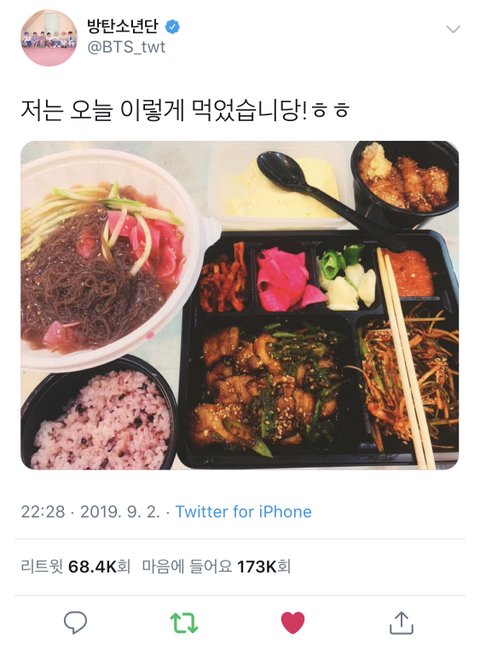
Task: Click the blue verified badge checkmark
Action: pyautogui.click(x=172, y=27)
